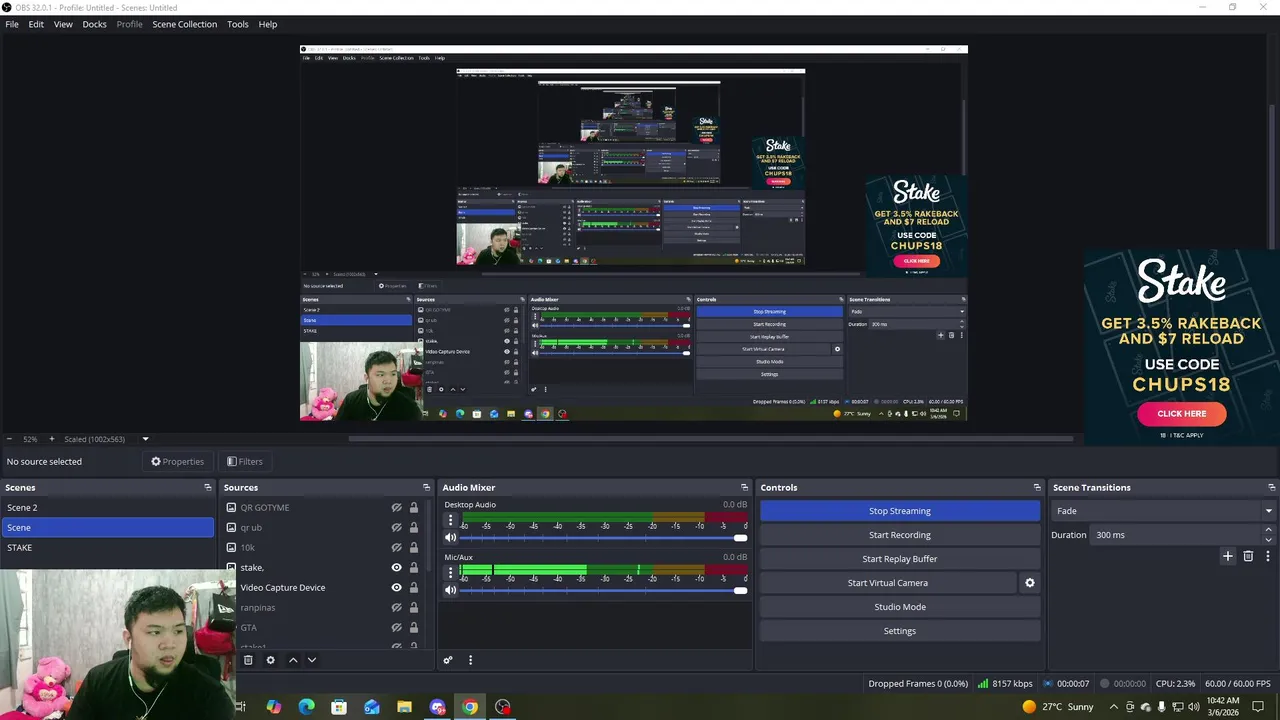Remove scene transition with the trash icon
1280x720 pixels.
click(x=1248, y=556)
